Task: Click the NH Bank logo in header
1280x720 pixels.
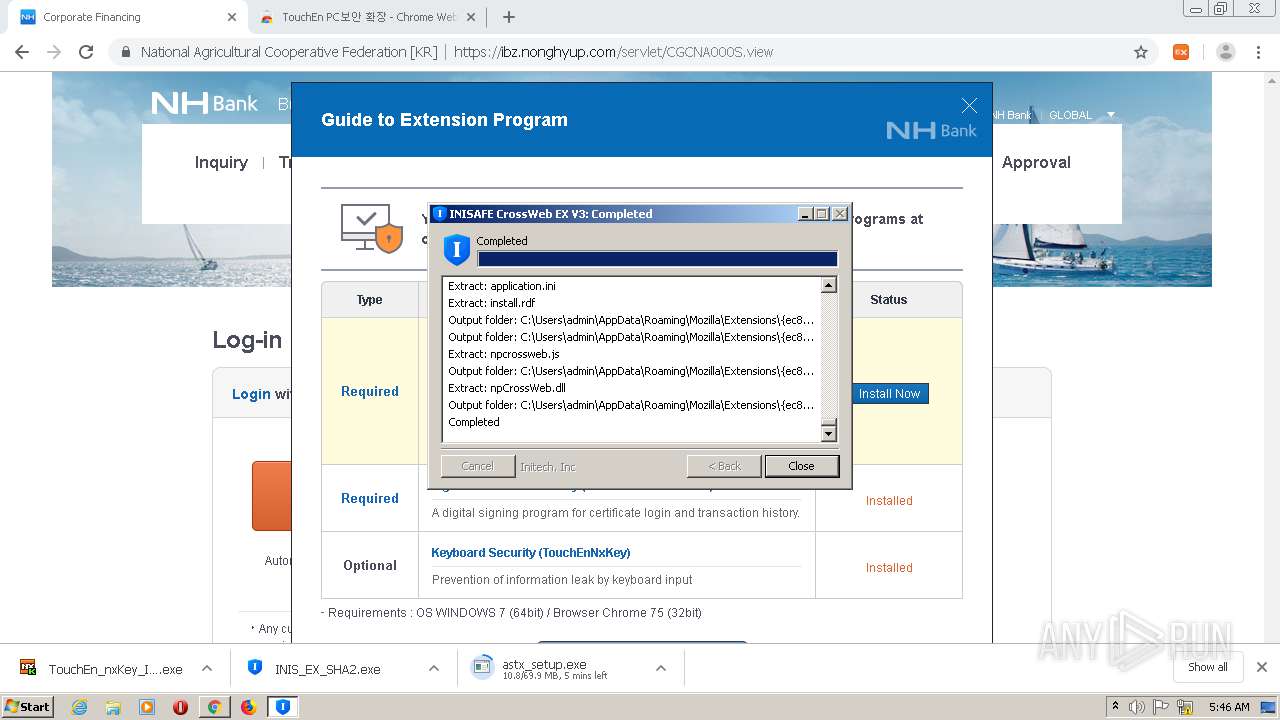Action: tap(204, 103)
